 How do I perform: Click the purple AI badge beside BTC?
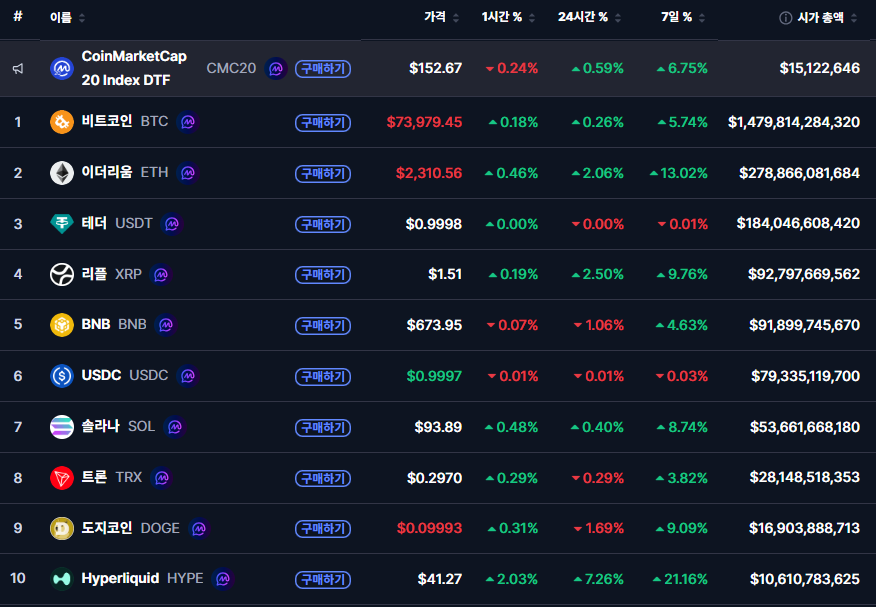click(x=187, y=122)
